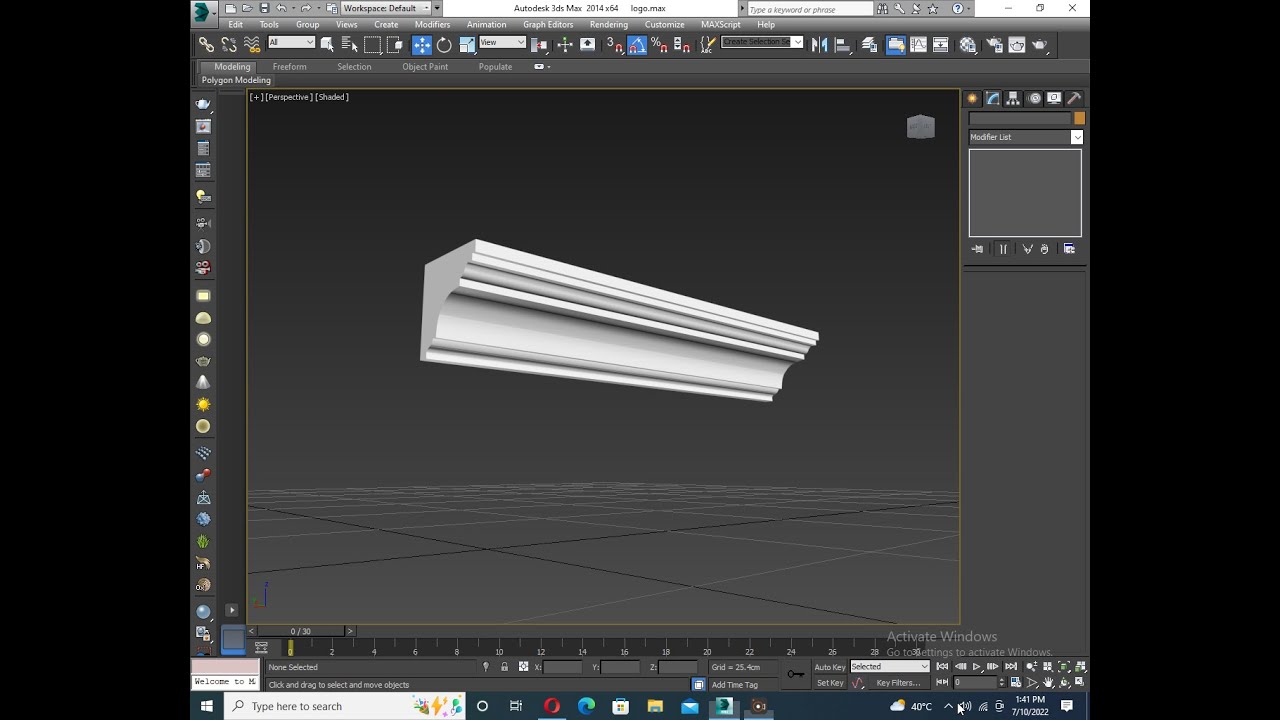1280x720 pixels.
Task: Toggle the Selection Lock padlock
Action: 504,667
